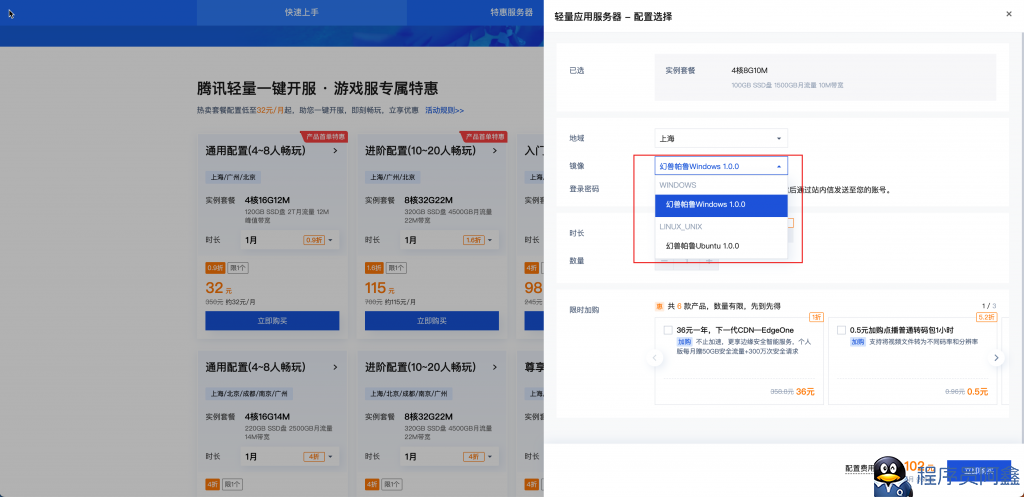Open the chevron on the 4核16G14M 通用配置 card
1024x497 pixels.
pyautogui.click(x=335, y=366)
